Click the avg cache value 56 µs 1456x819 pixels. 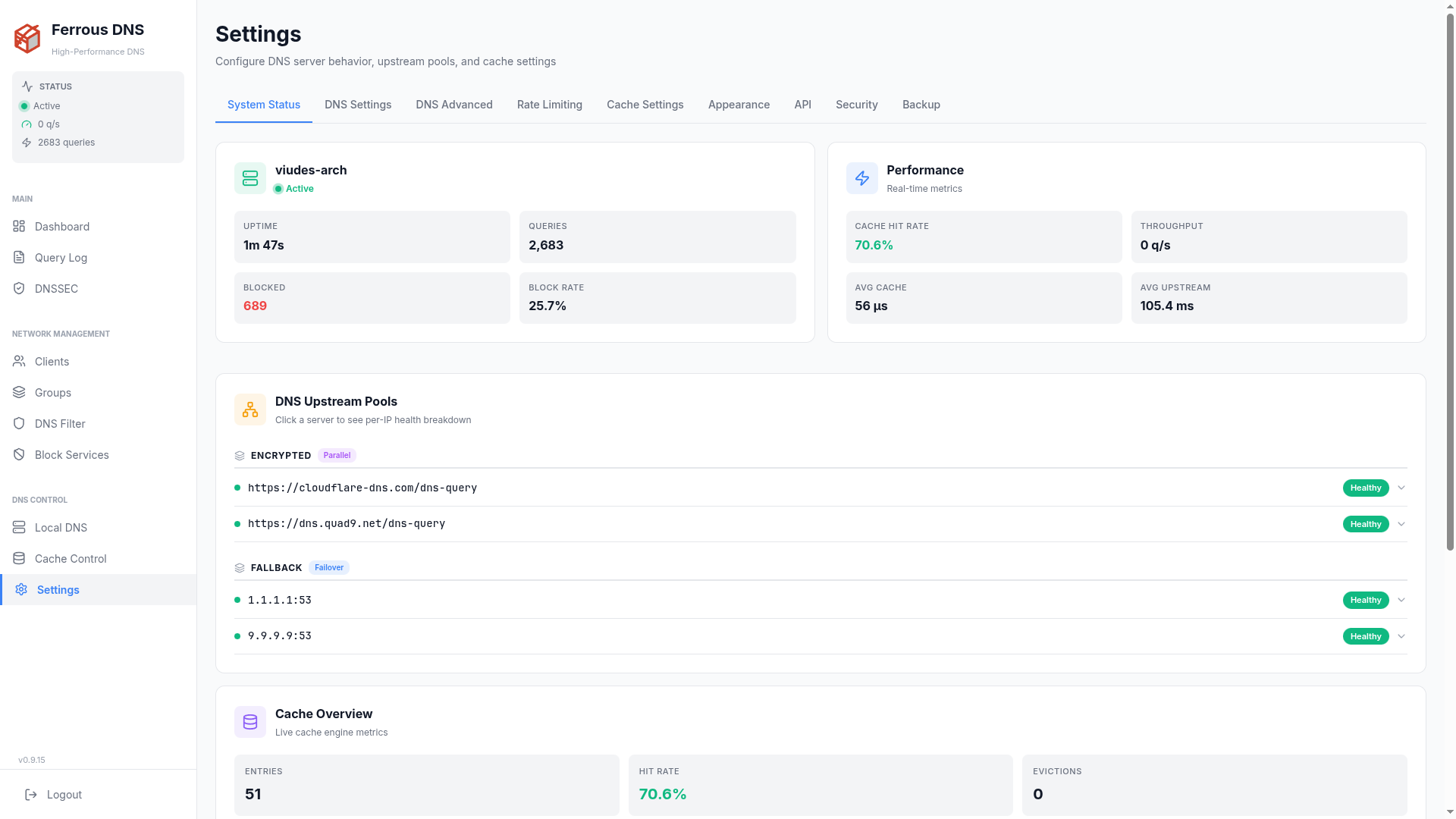[871, 306]
